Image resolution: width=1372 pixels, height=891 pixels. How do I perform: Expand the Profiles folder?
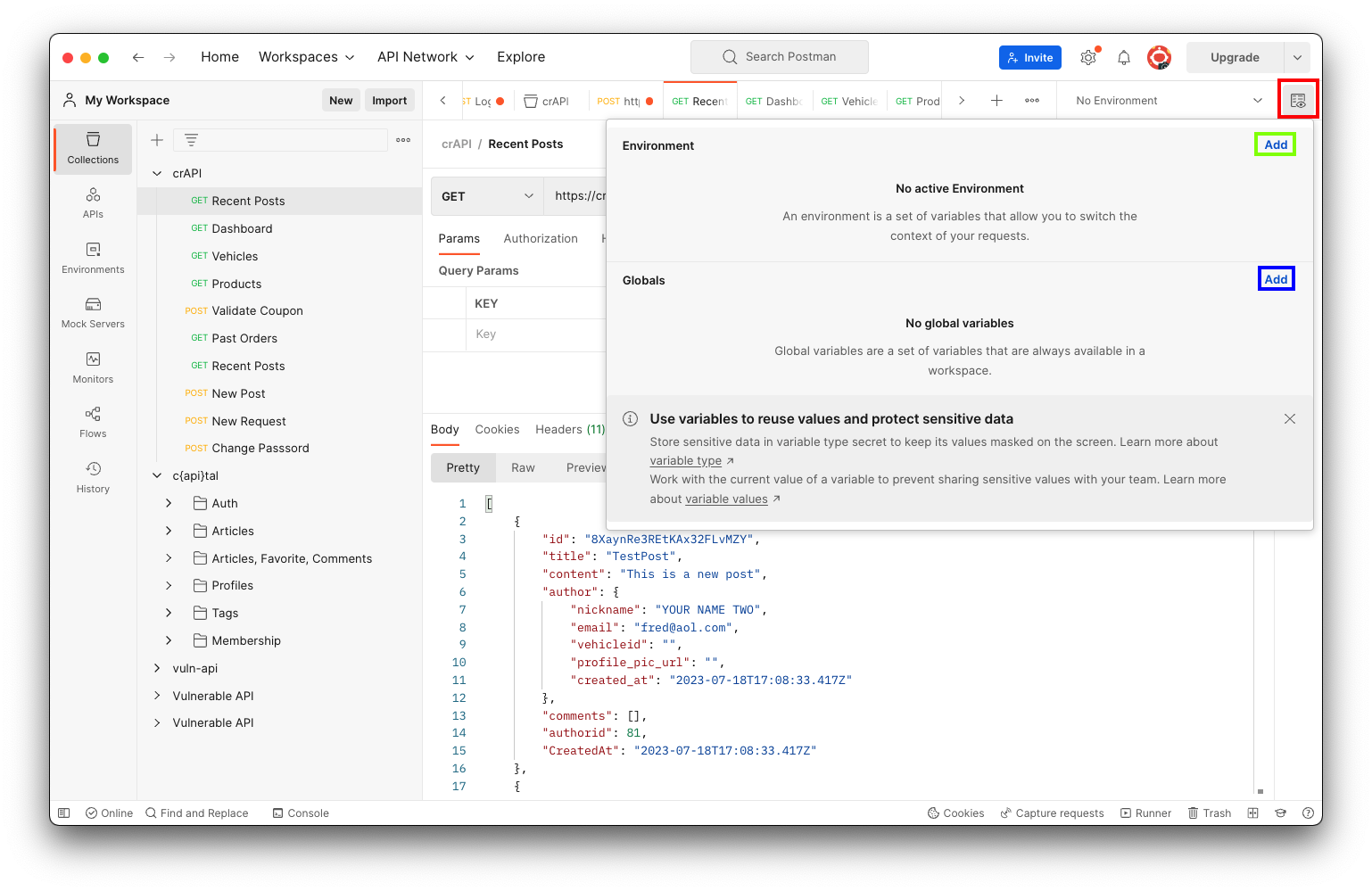pyautogui.click(x=169, y=586)
